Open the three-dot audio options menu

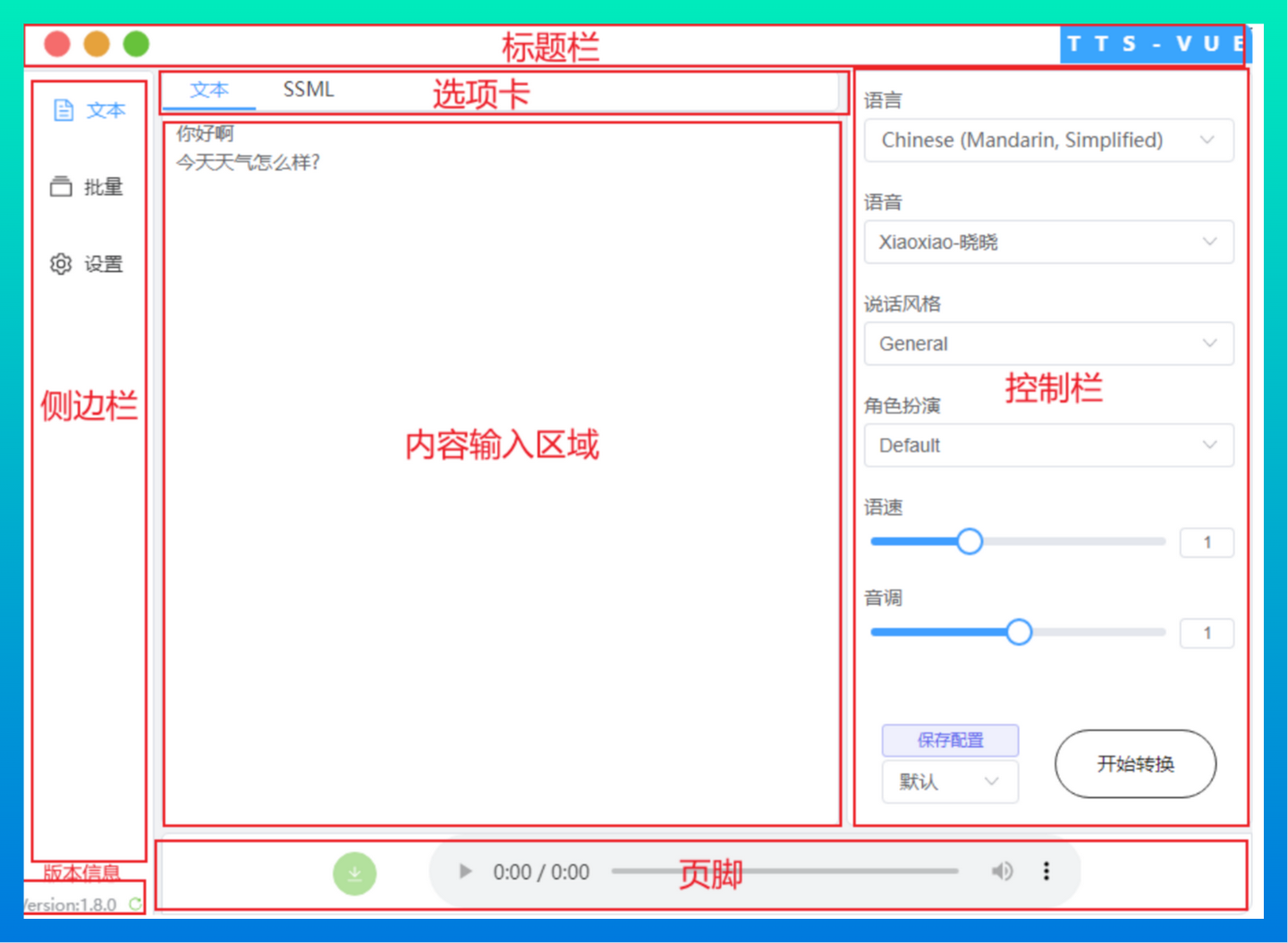(1046, 871)
